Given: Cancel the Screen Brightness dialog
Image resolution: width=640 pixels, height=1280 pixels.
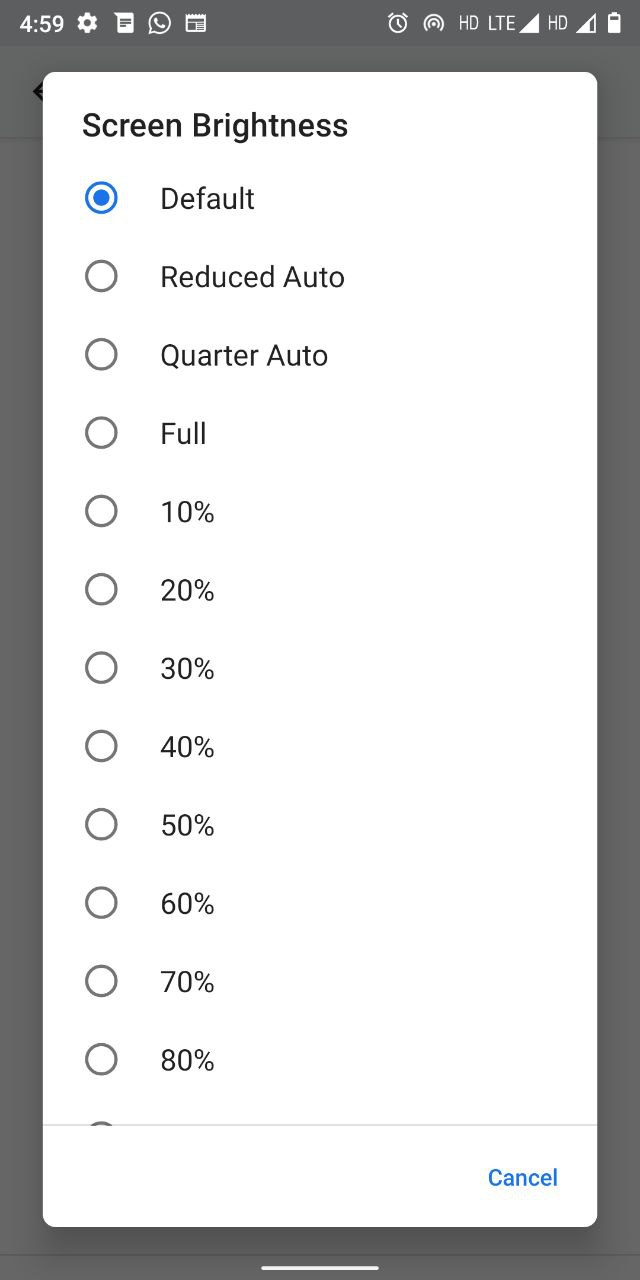Looking at the screenshot, I should [523, 1177].
